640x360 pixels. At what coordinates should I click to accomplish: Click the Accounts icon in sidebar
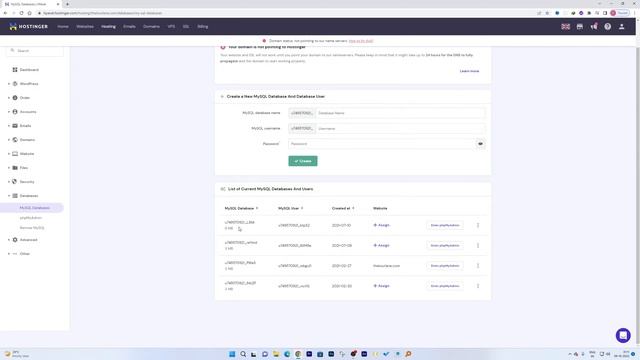point(15,112)
